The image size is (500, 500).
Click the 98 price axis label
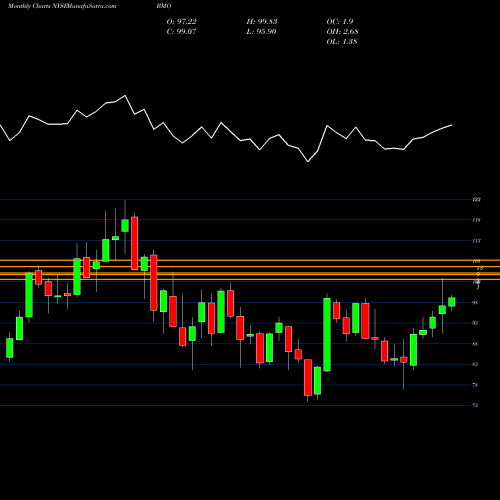pyautogui.click(x=475, y=303)
